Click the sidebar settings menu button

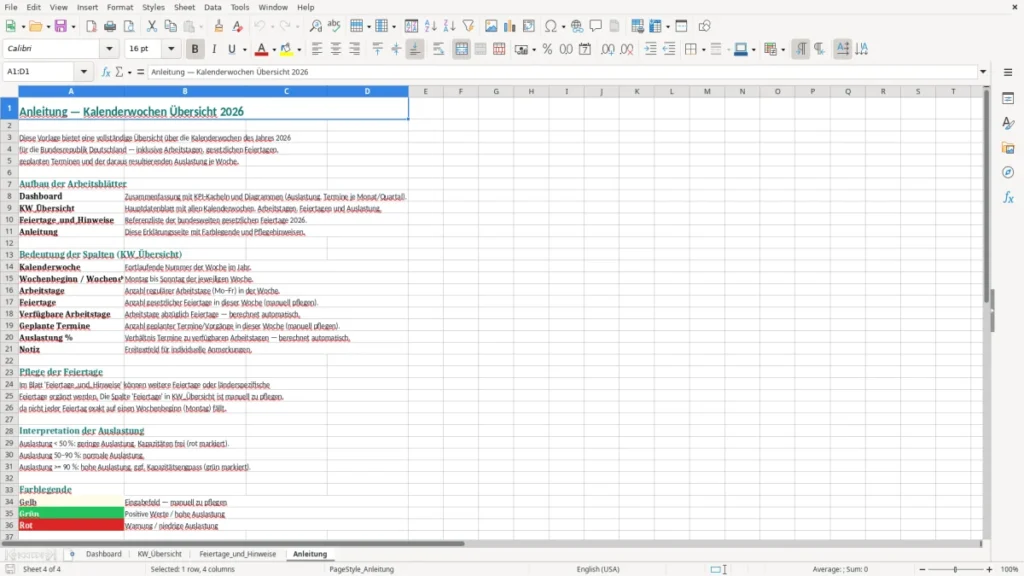(1008, 72)
